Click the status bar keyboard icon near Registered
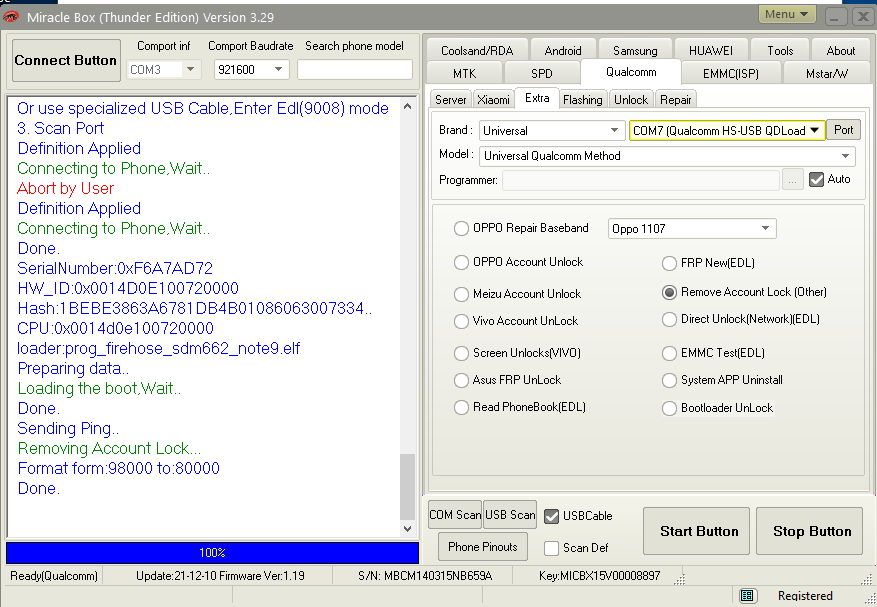Viewport: 877px width, 607px height. pos(747,596)
